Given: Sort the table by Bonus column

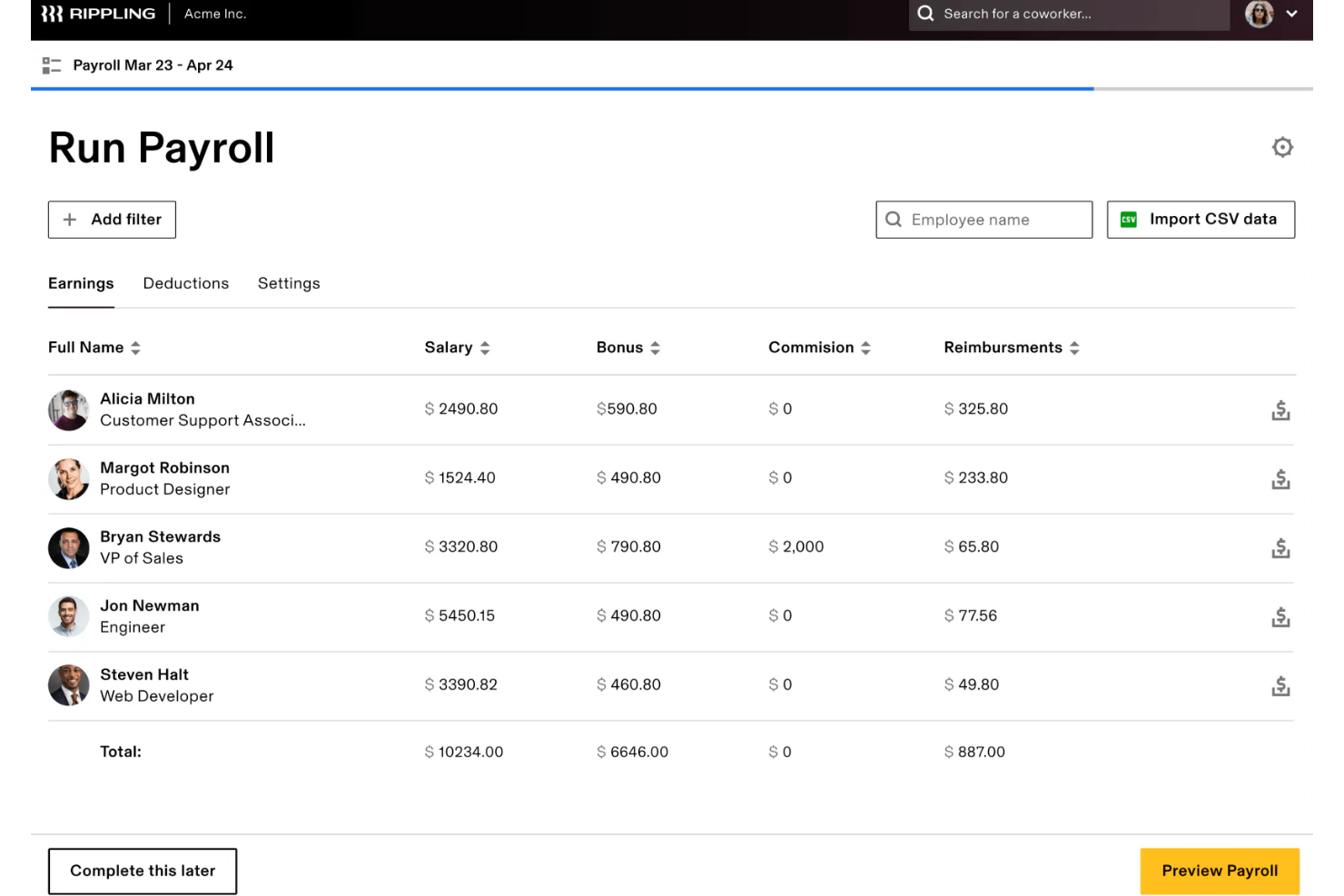Looking at the screenshot, I should (655, 348).
